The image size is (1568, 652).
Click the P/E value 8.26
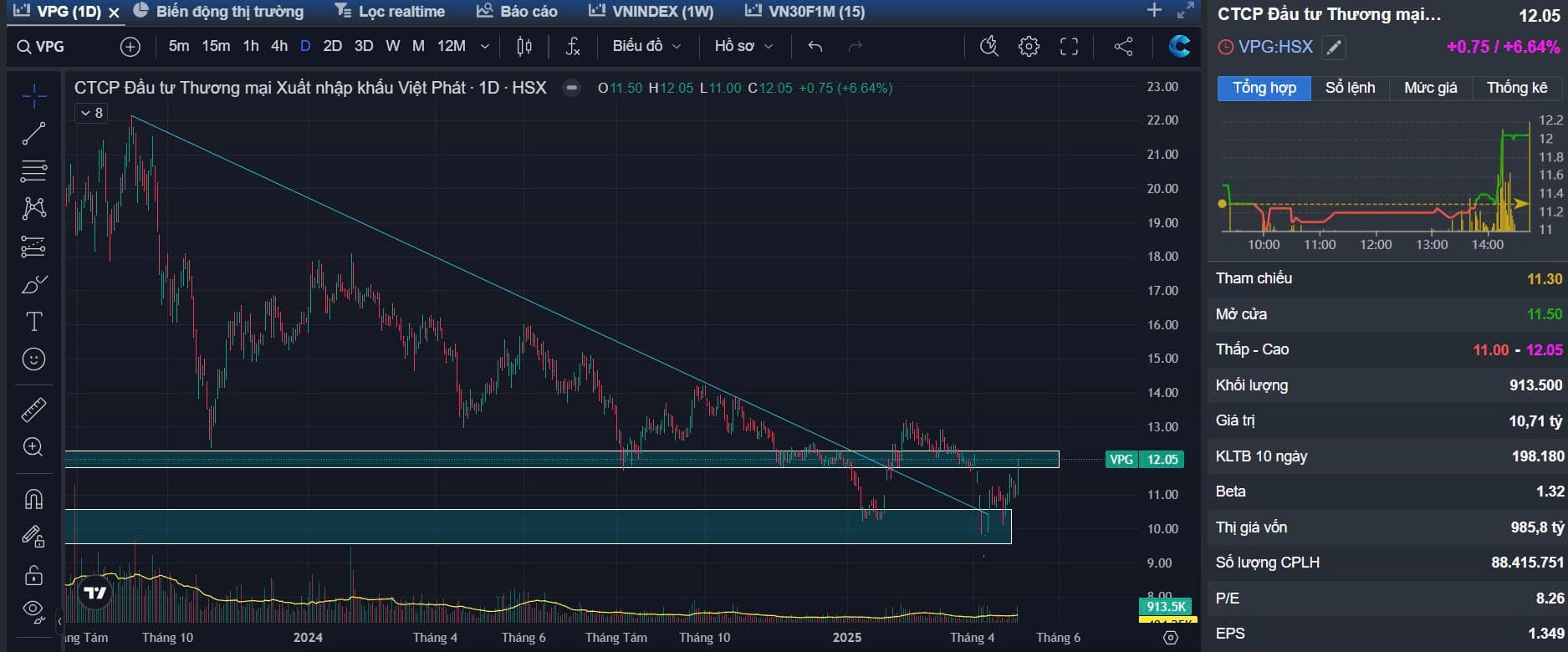(x=1550, y=599)
